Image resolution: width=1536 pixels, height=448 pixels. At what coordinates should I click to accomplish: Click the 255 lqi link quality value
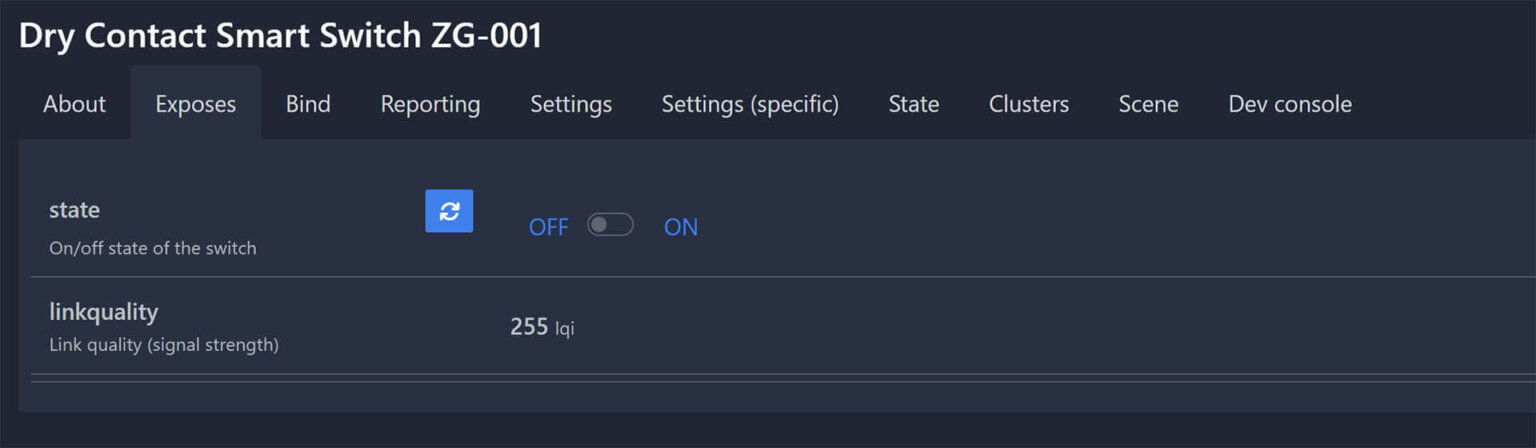coord(542,327)
